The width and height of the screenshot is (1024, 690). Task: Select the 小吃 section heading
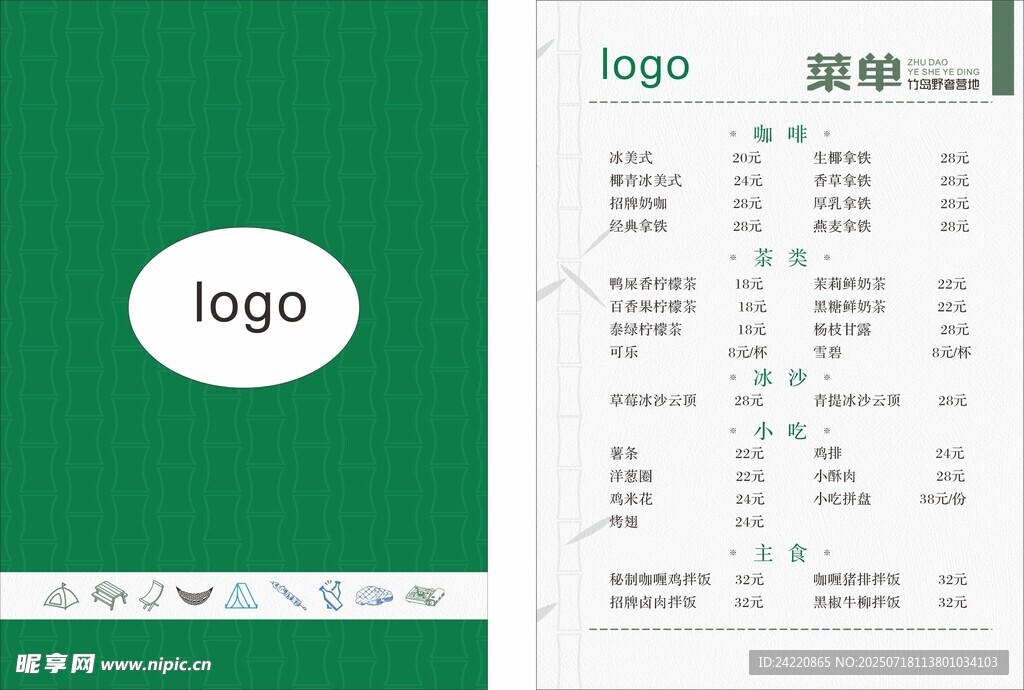coord(780,431)
